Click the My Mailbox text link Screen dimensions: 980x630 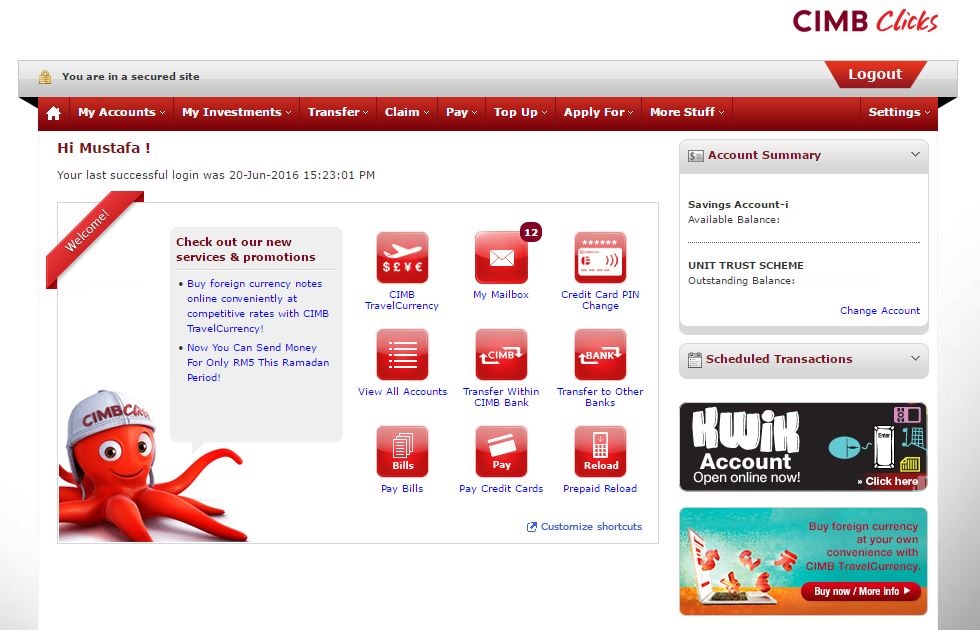point(501,294)
